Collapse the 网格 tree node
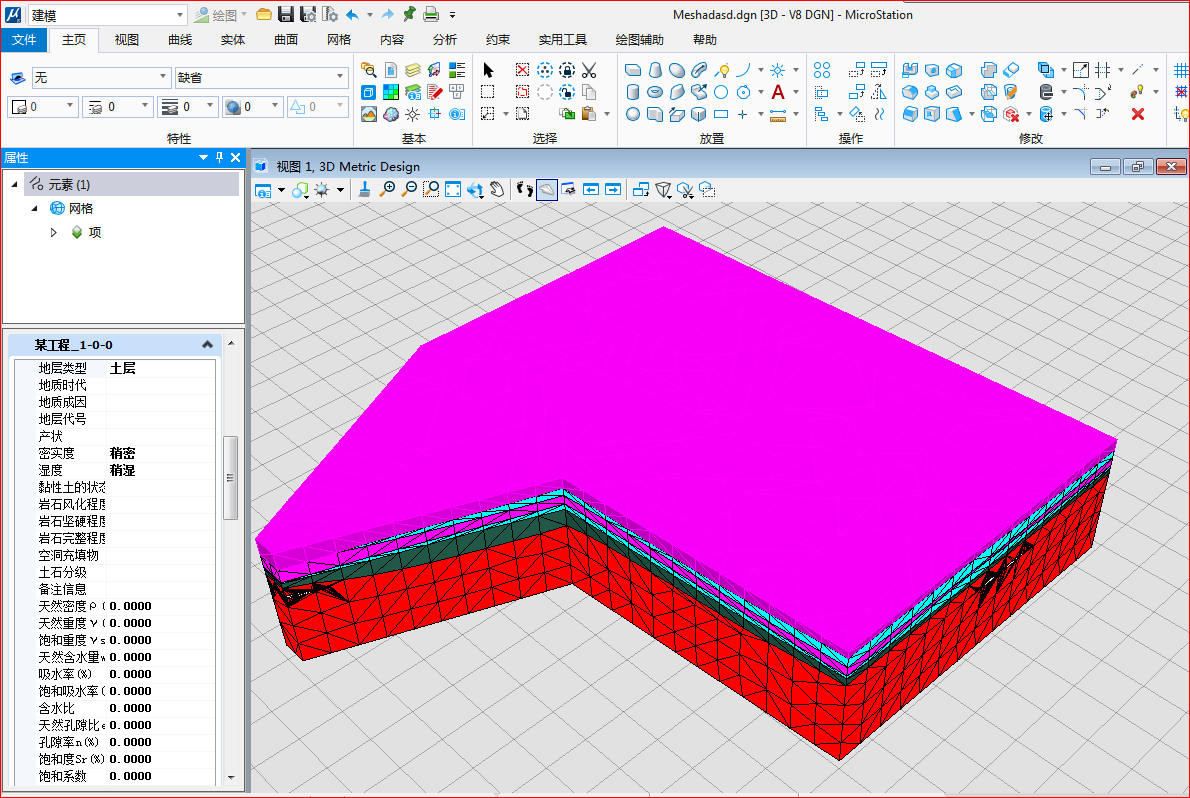Viewport: 1190px width, 798px height. (34, 208)
